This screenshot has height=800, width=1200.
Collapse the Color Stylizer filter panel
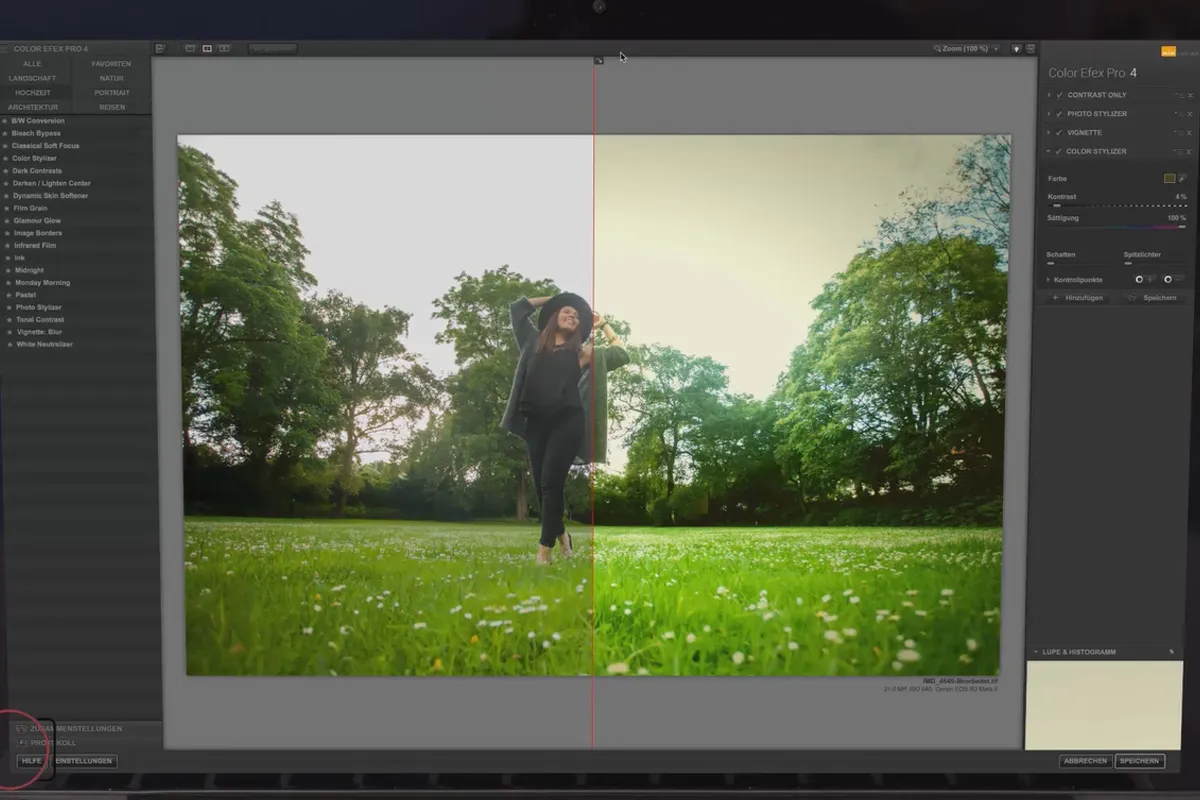(x=1049, y=152)
